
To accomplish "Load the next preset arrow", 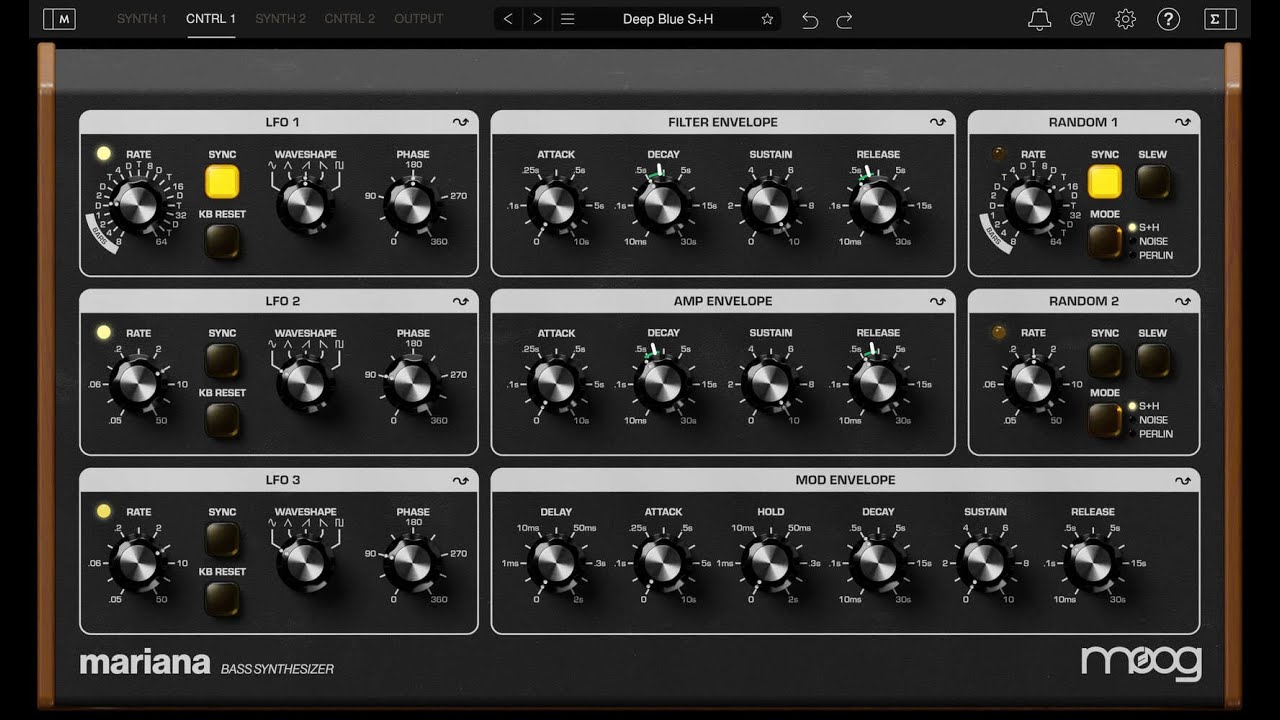I will tap(537, 19).
